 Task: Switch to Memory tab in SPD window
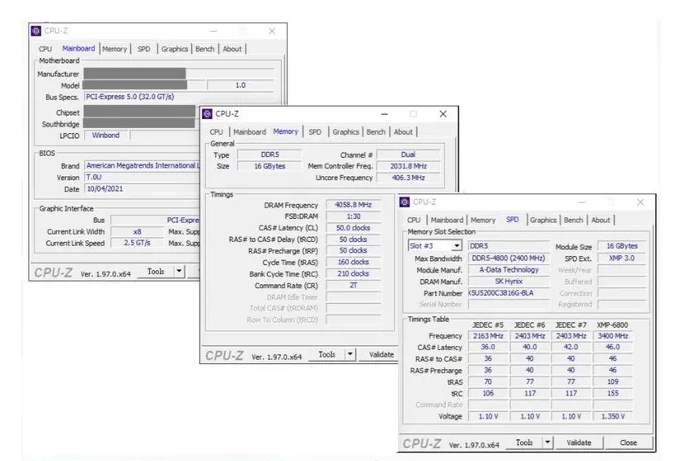point(483,220)
